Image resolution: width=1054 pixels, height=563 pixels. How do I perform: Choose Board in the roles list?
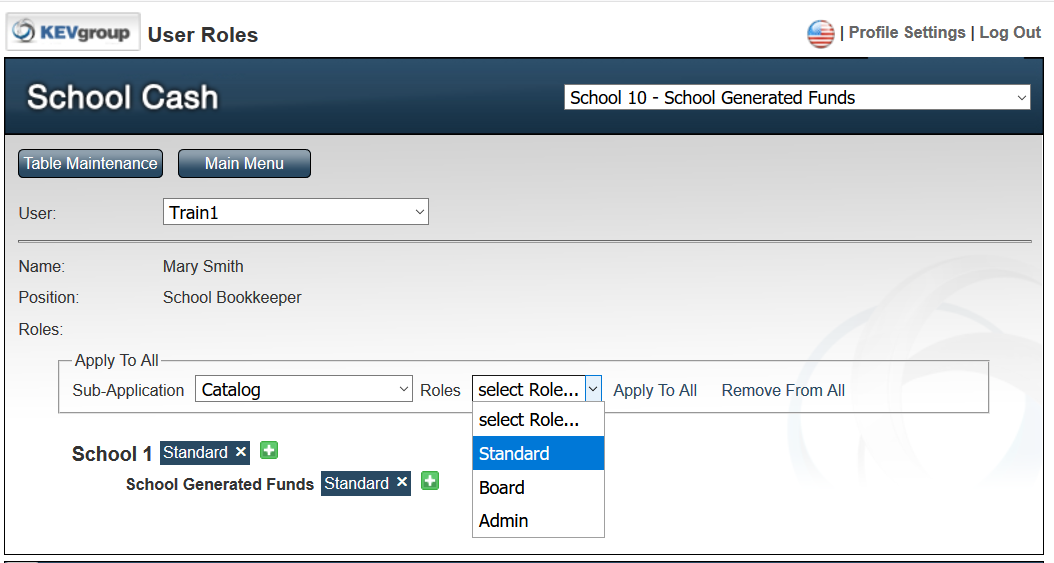(x=538, y=487)
